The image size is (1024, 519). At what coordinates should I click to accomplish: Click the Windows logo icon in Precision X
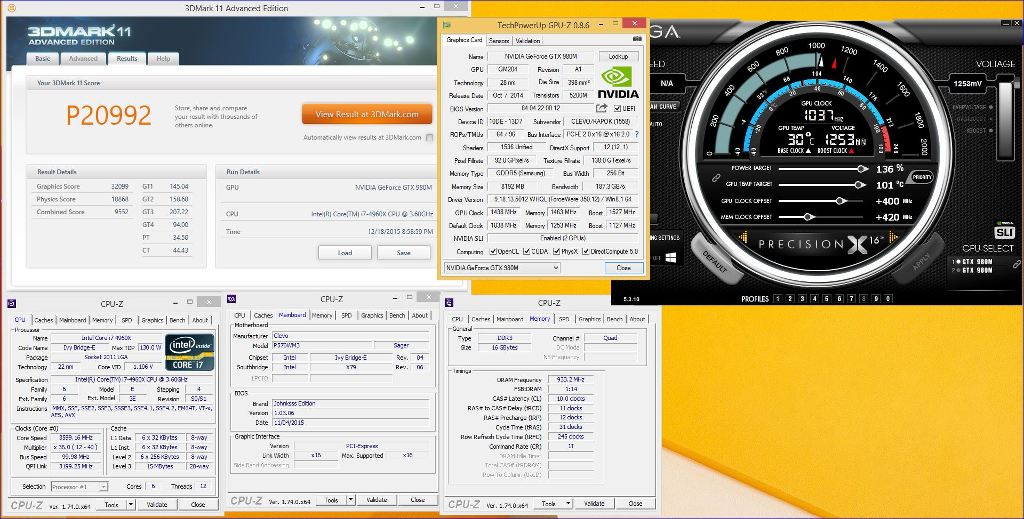point(669,257)
